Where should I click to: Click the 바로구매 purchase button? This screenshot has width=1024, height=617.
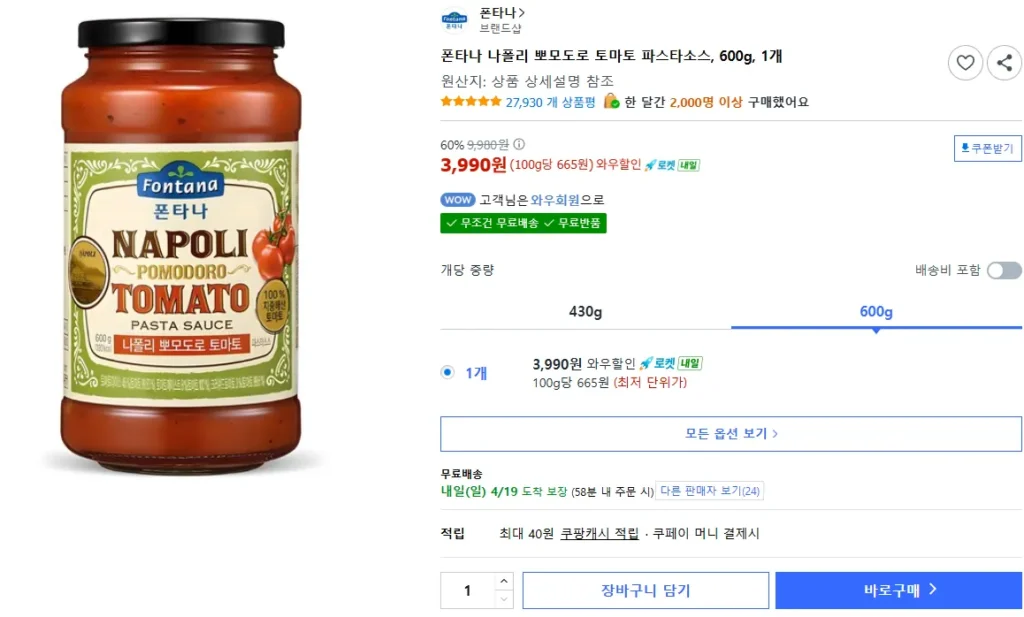pyautogui.click(x=898, y=590)
